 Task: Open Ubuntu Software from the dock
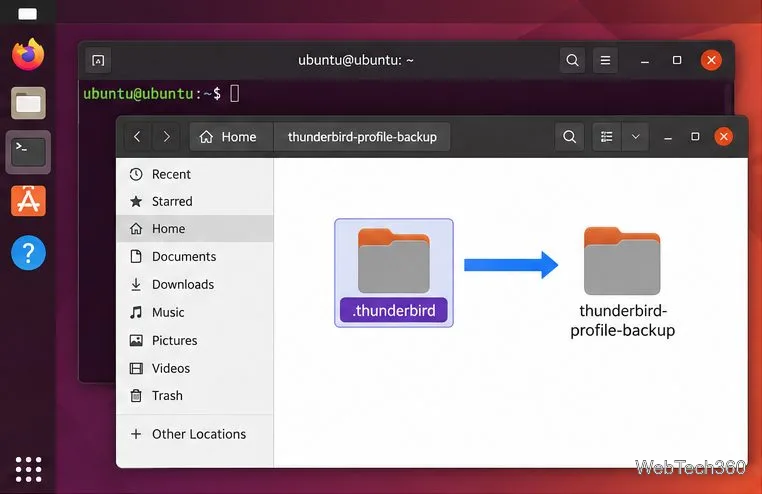point(28,201)
